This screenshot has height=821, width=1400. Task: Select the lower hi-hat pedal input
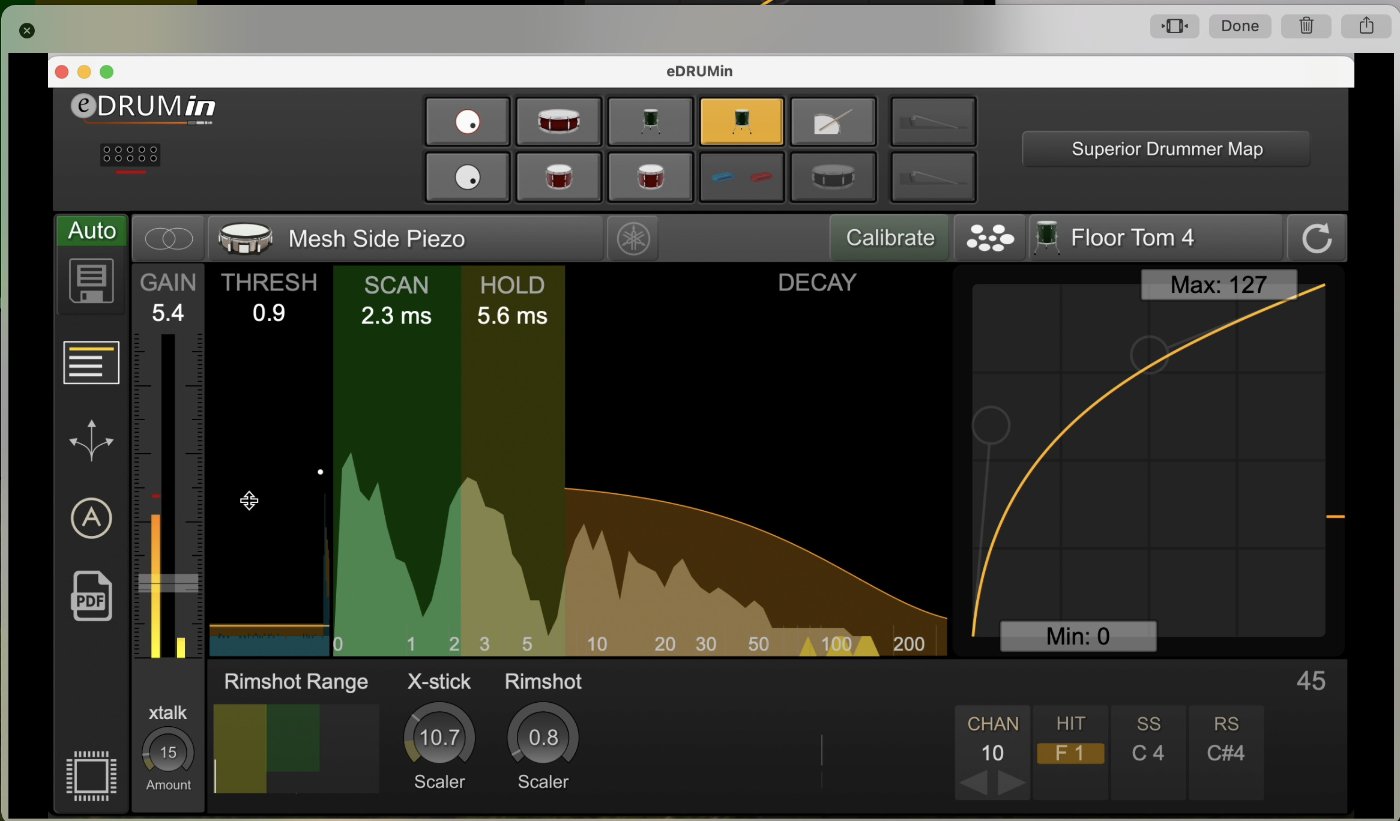click(x=933, y=177)
